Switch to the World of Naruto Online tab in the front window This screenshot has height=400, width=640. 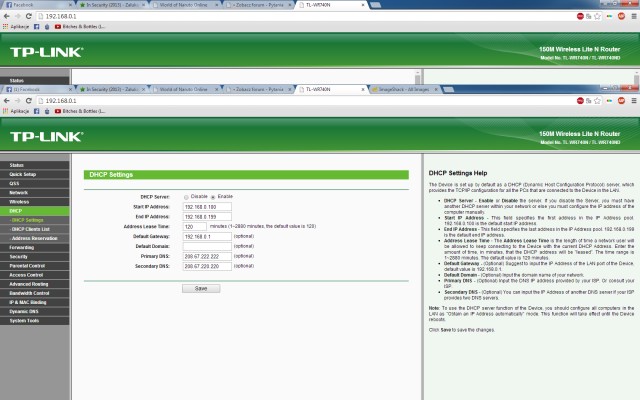[x=184, y=89]
